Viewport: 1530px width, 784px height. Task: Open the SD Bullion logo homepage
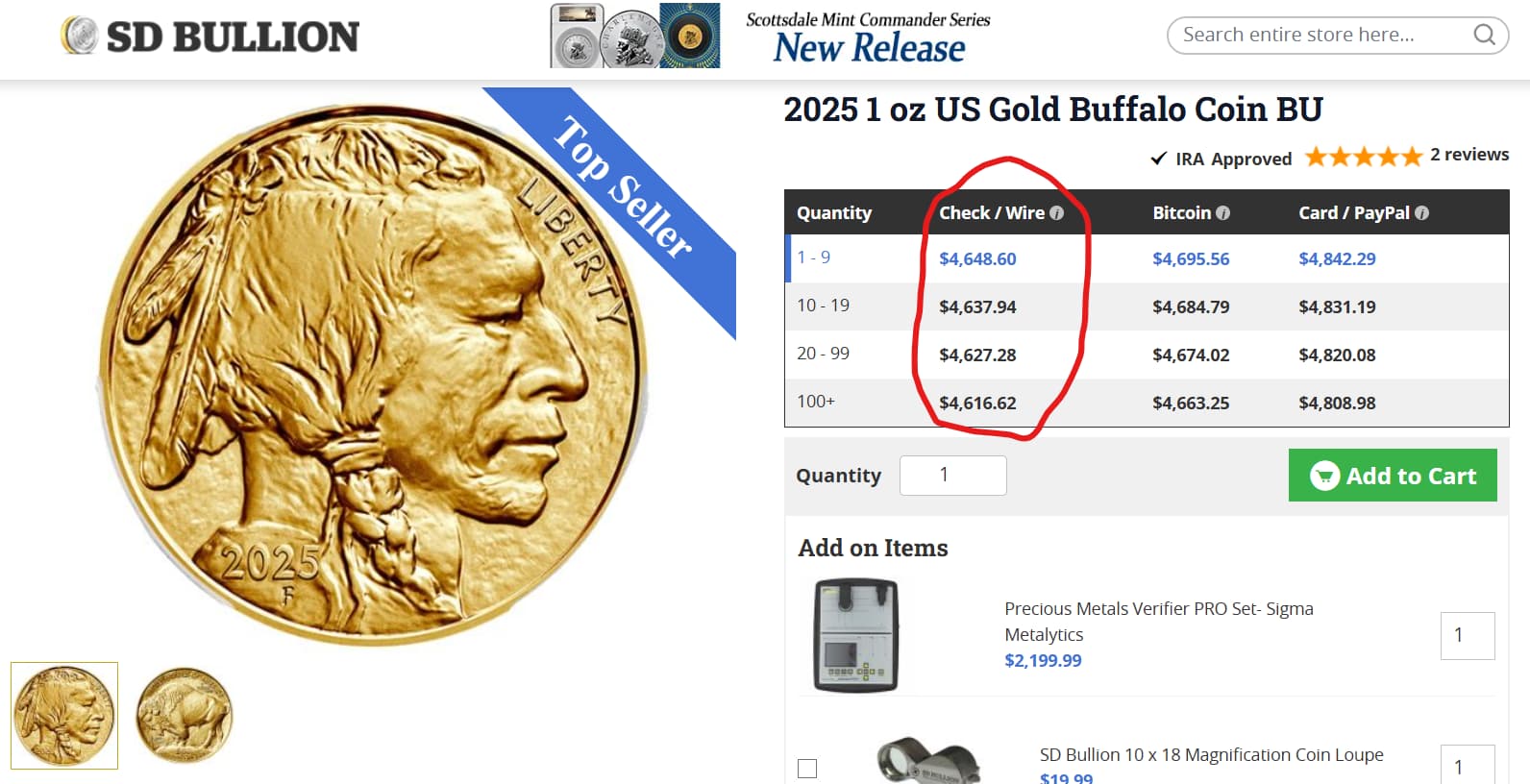click(210, 37)
